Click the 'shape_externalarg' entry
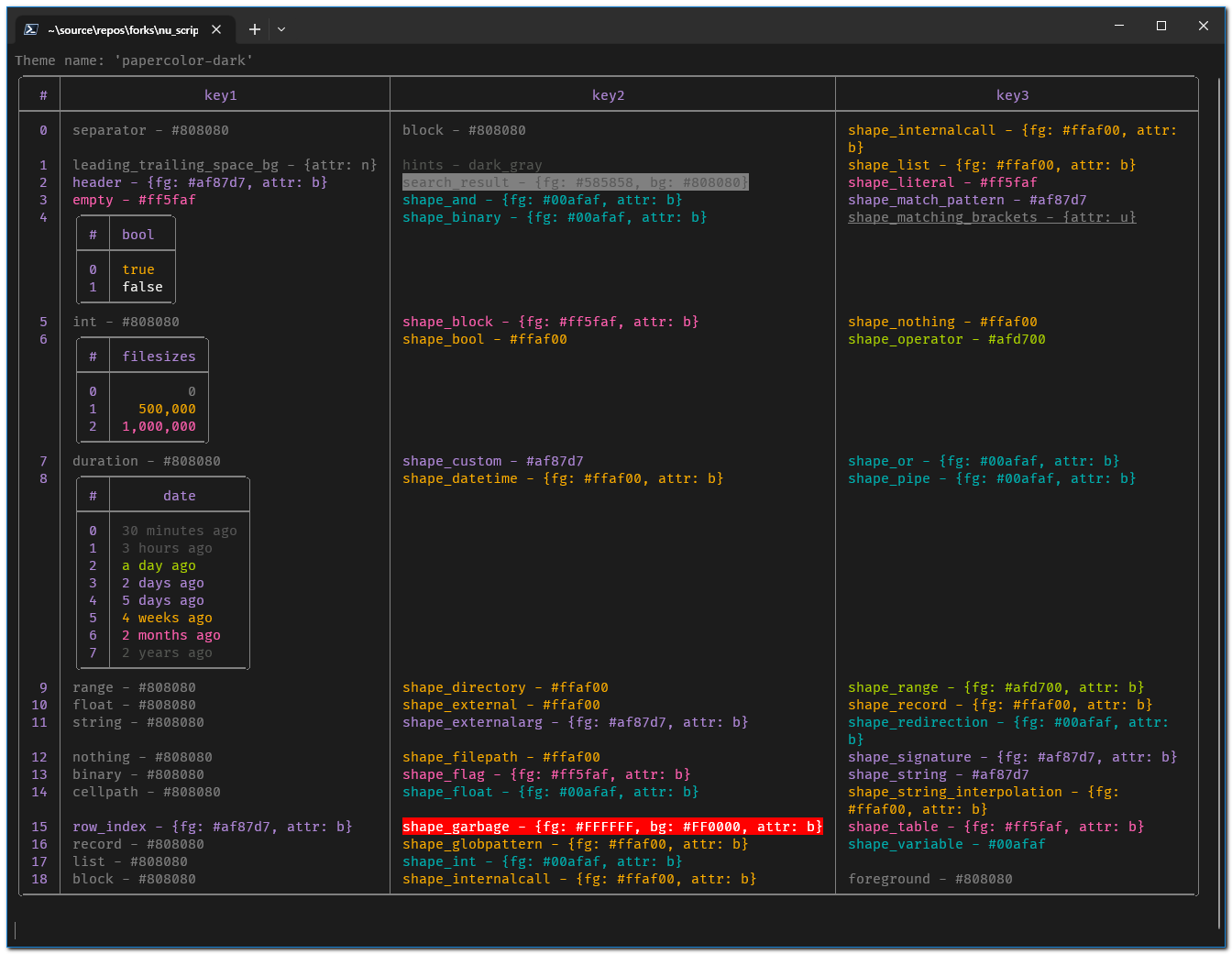The image size is (1232, 954). pos(576,722)
